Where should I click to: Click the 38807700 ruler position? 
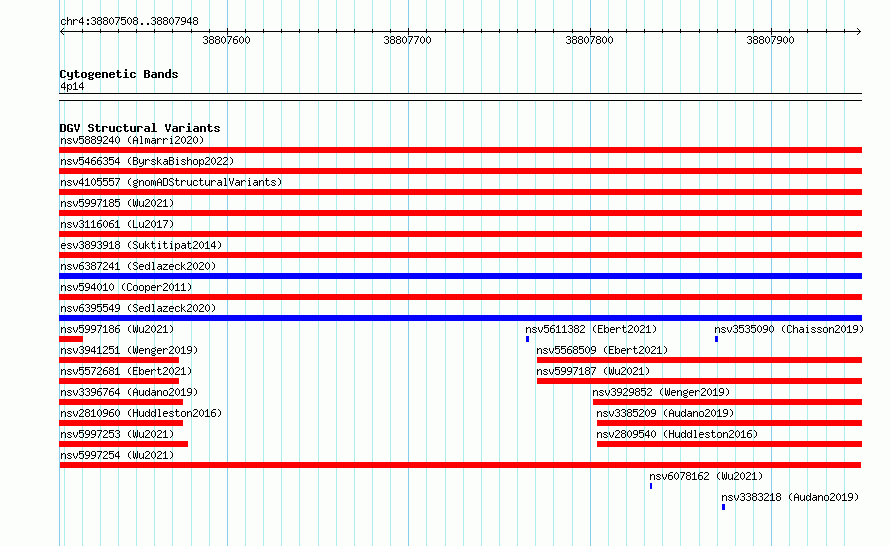point(408,40)
